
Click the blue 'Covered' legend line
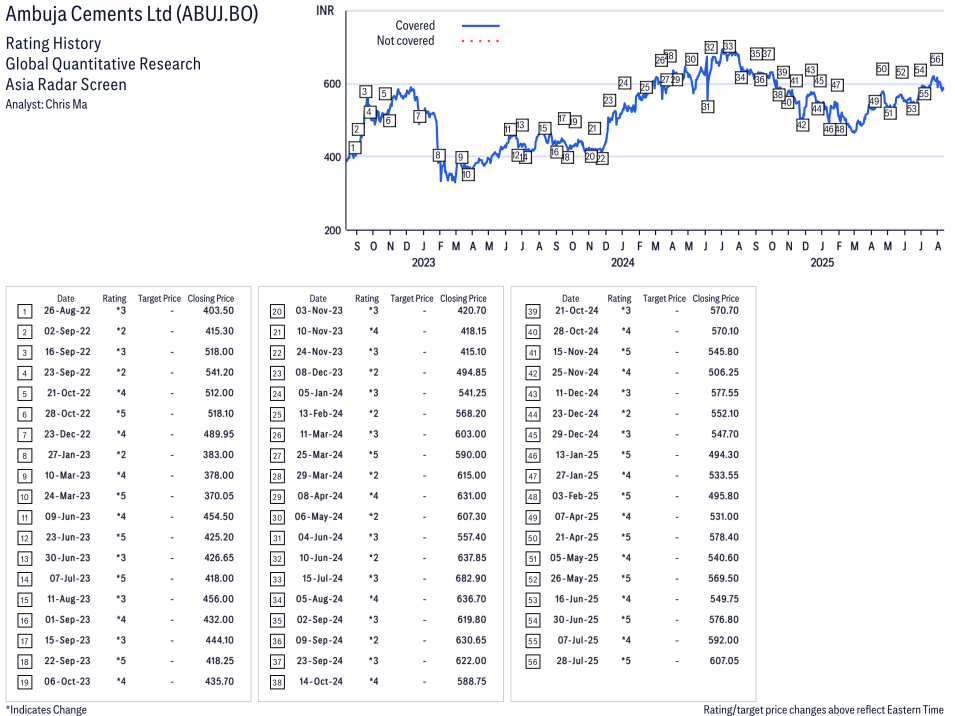[x=481, y=26]
